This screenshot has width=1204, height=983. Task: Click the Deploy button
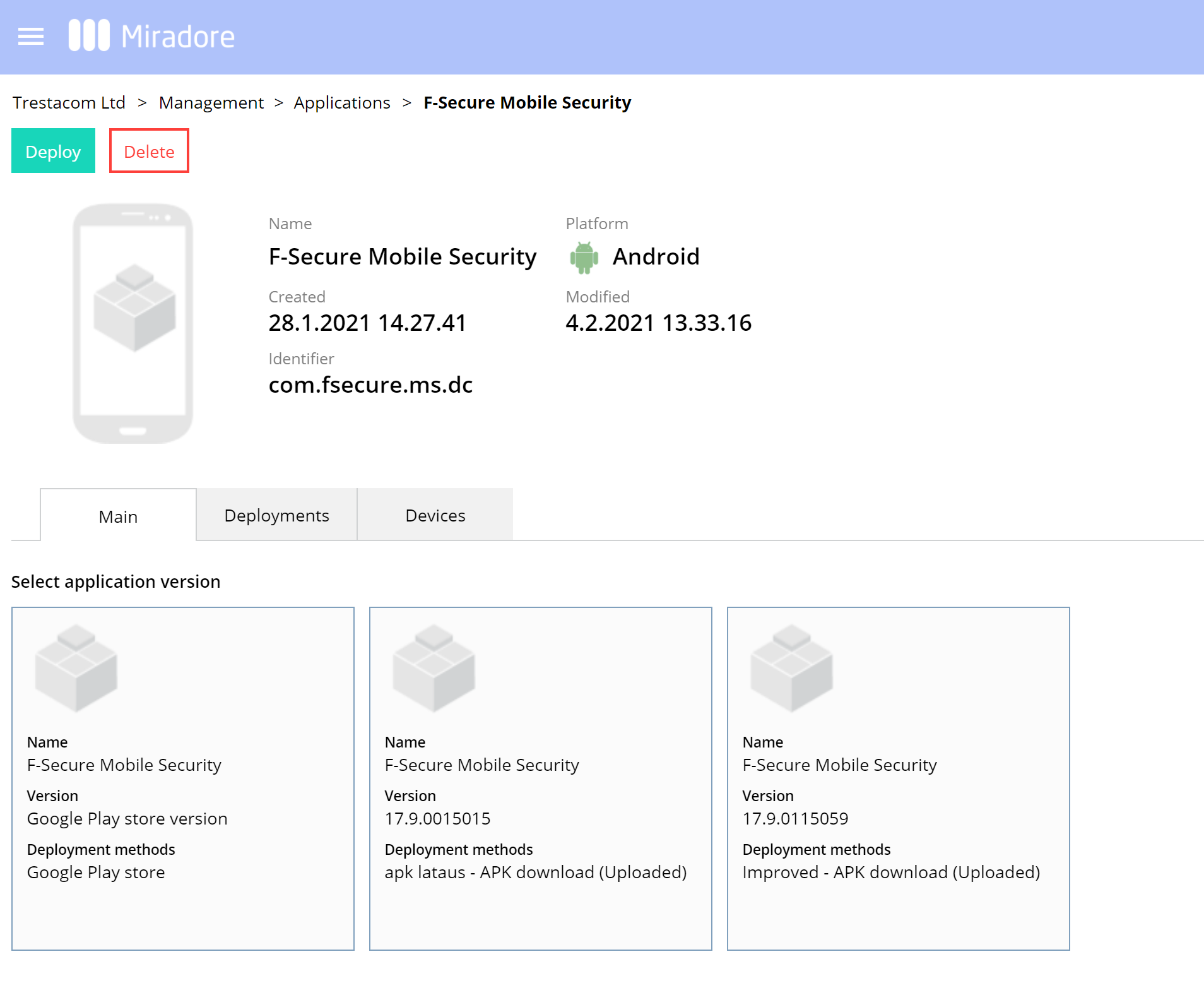tap(53, 151)
